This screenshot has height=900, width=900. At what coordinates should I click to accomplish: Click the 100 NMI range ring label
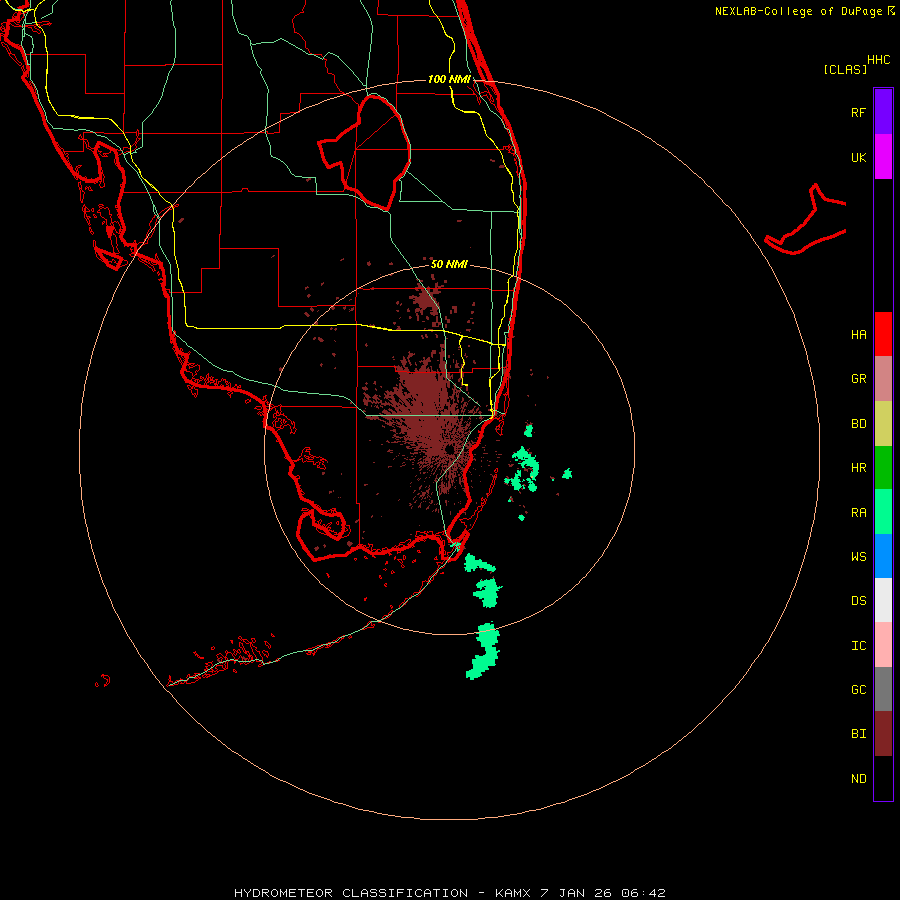(x=449, y=79)
